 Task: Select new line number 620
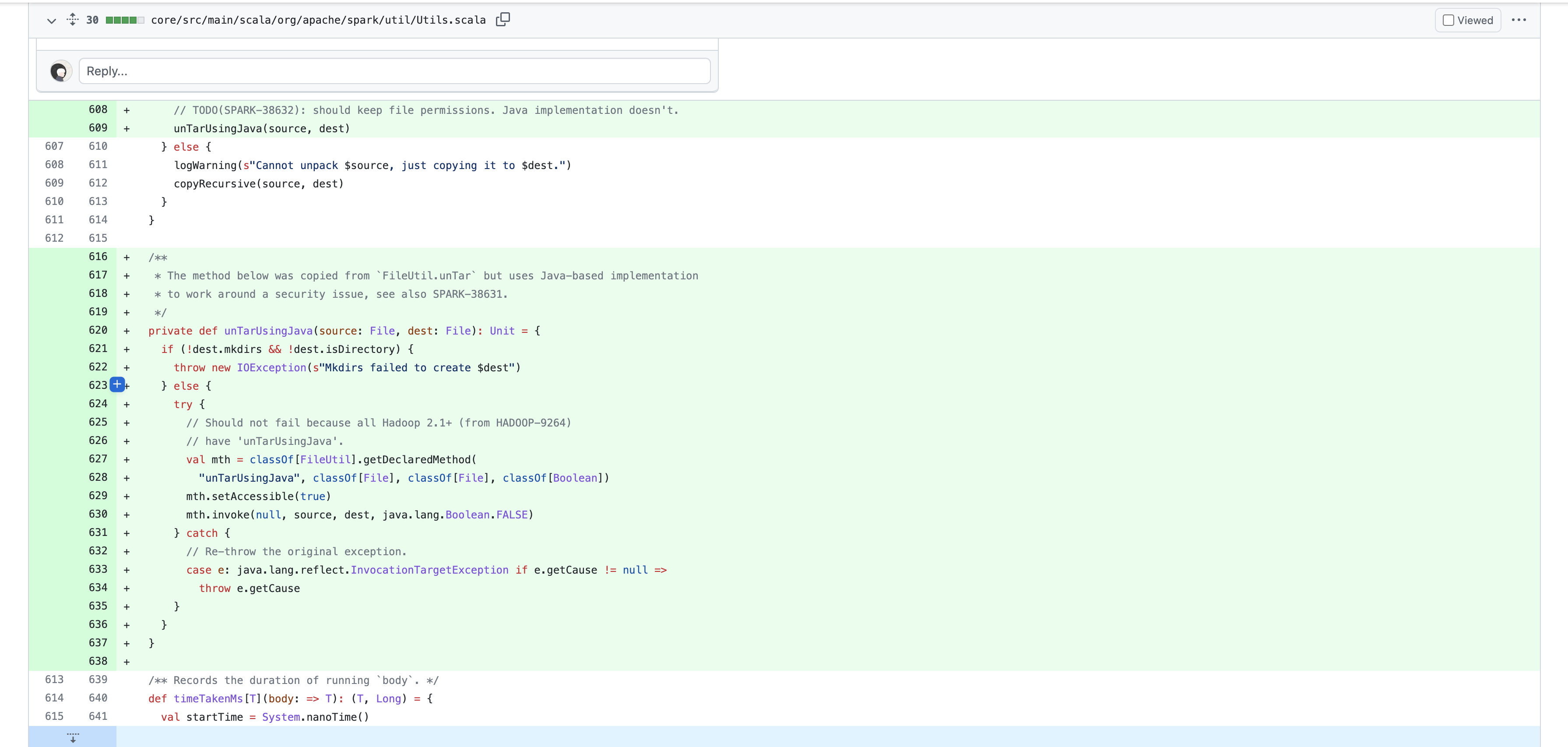tap(98, 330)
